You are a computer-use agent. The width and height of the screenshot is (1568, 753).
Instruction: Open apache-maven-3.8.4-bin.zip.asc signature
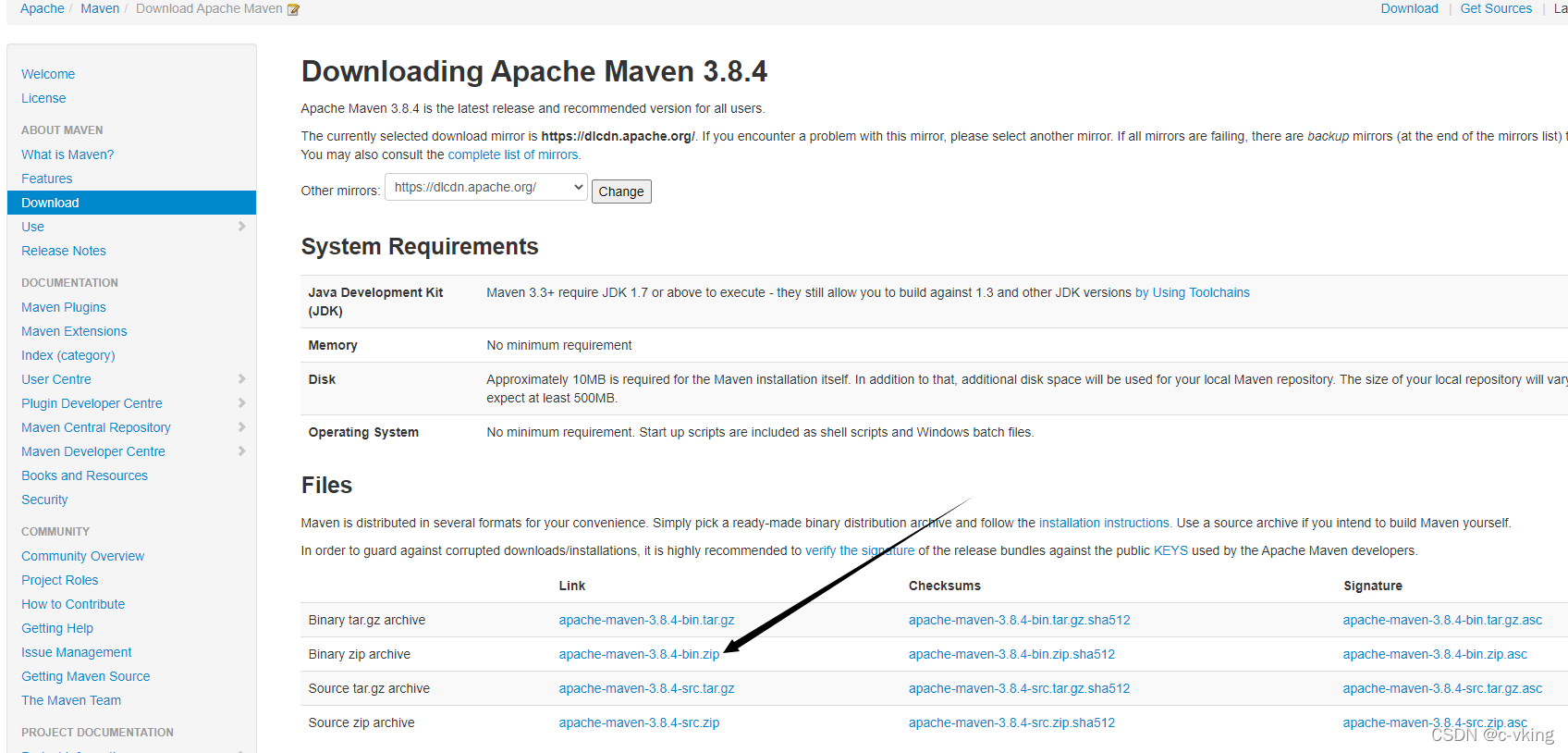click(1435, 654)
